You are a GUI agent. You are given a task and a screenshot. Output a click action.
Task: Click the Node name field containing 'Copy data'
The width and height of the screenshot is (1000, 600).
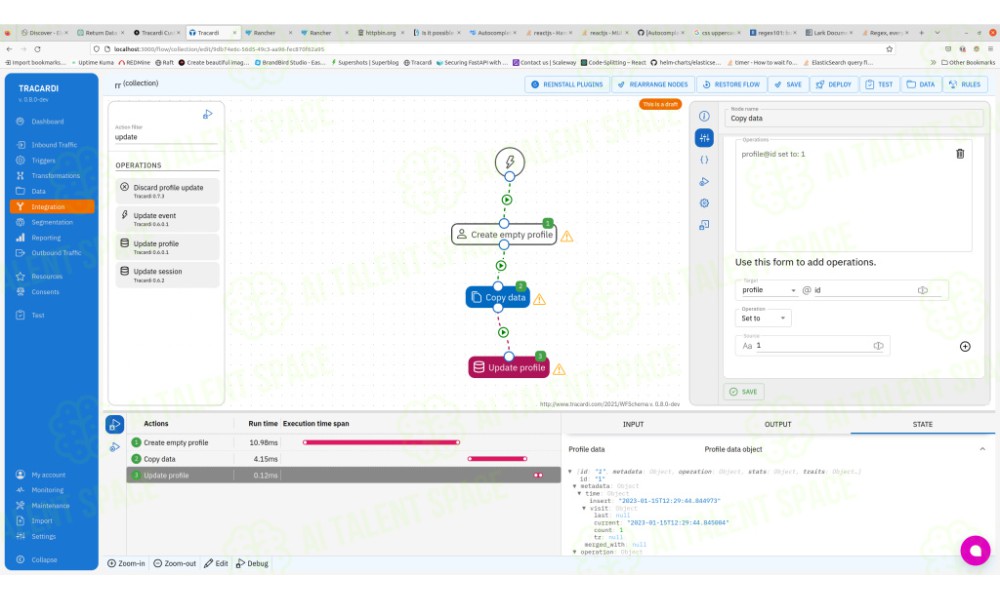(854, 118)
